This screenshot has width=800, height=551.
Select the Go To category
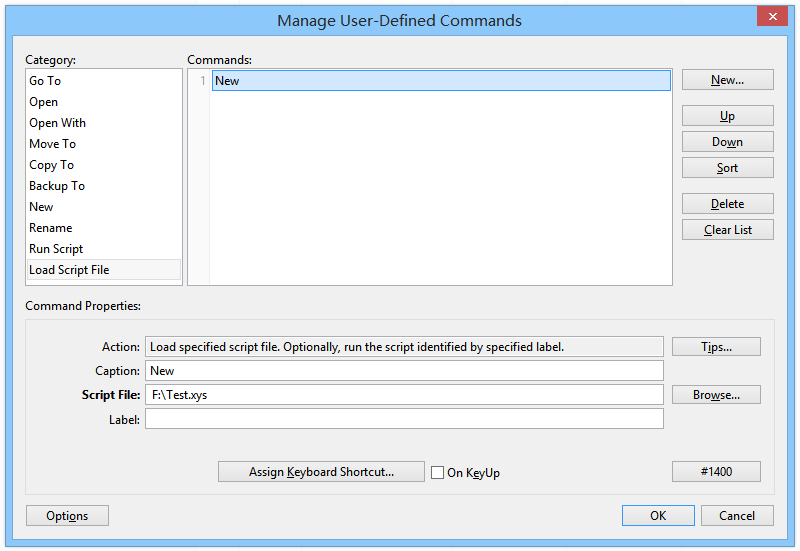tap(45, 81)
